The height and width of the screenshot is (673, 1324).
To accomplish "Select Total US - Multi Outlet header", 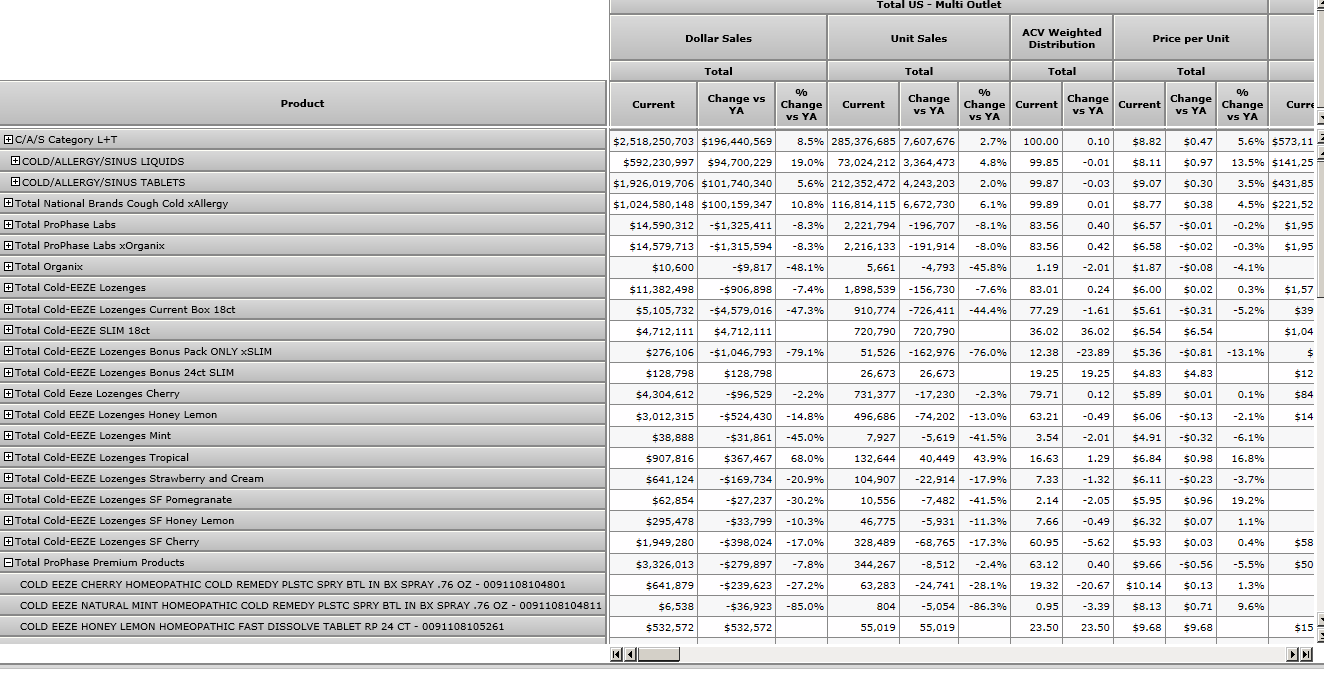I will point(938,6).
